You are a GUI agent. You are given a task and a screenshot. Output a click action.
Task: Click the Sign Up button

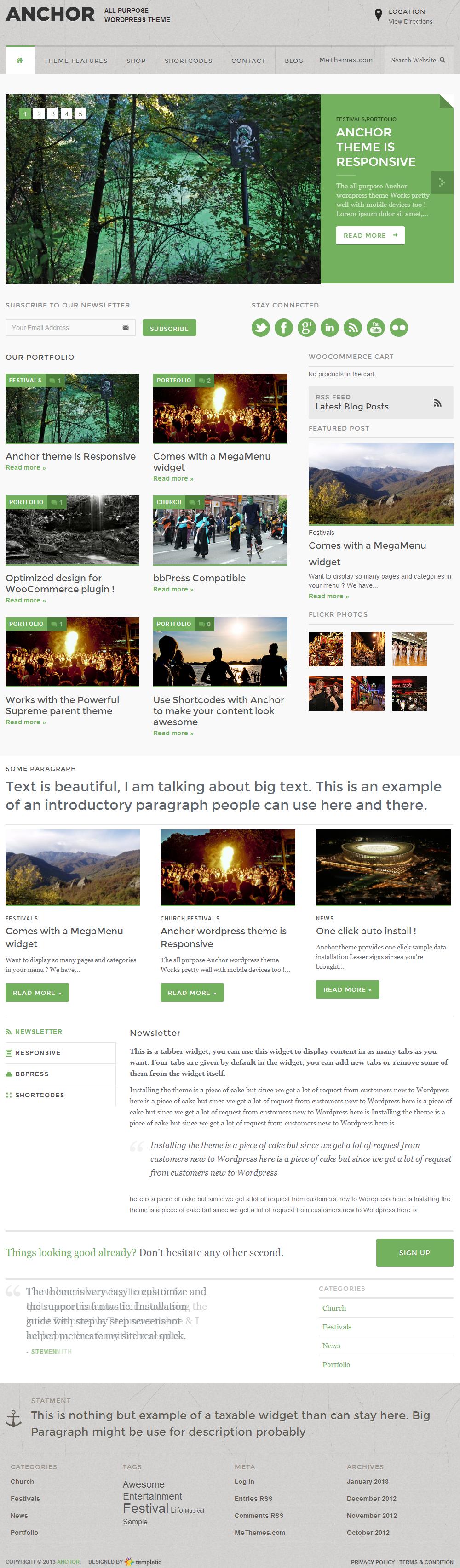(x=414, y=1252)
